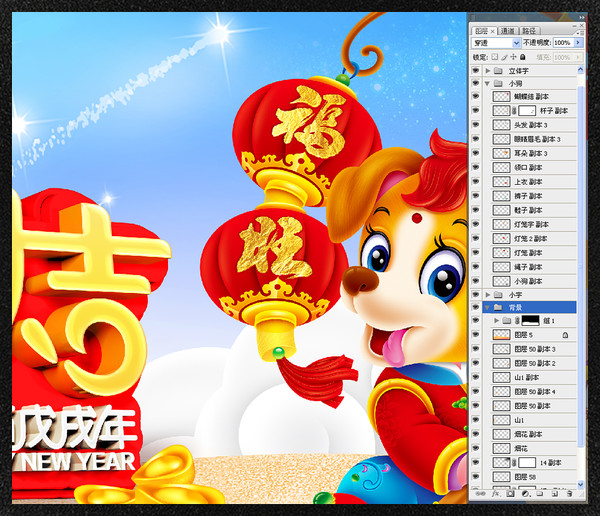Image resolution: width=600 pixels, height=516 pixels.
Task: Toggle visibility of 背景 group
Action: coord(476,307)
